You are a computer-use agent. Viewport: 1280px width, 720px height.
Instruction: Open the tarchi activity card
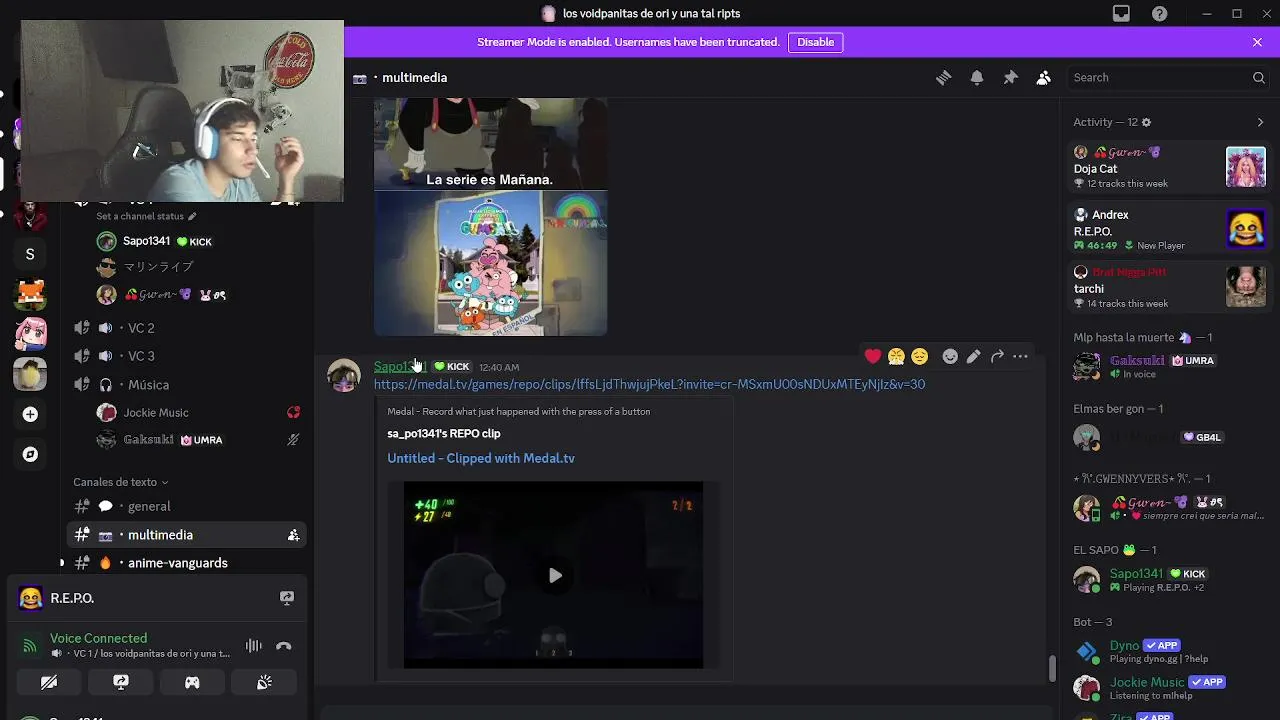(x=1170, y=288)
